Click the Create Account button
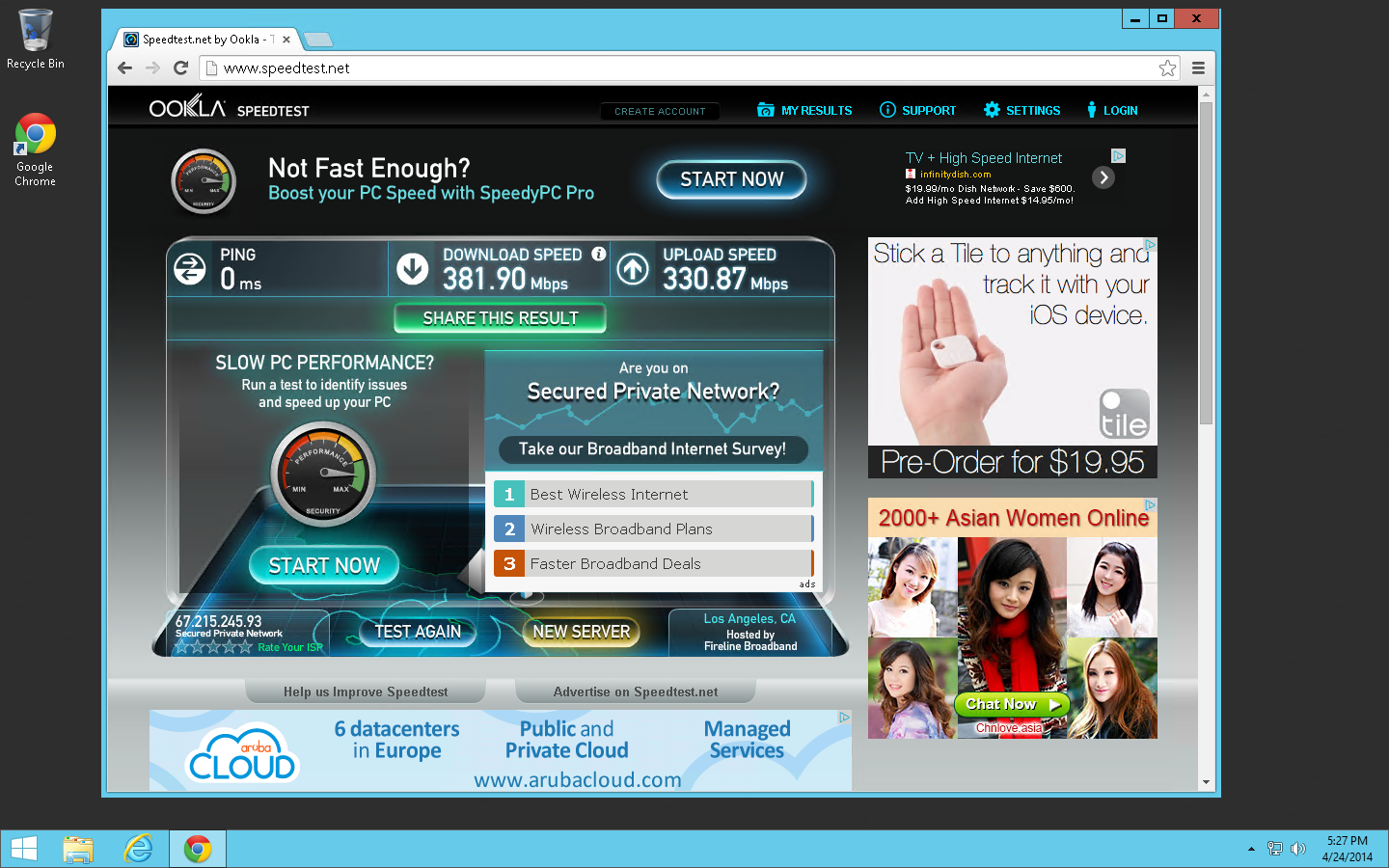This screenshot has width=1389, height=868. [x=660, y=111]
